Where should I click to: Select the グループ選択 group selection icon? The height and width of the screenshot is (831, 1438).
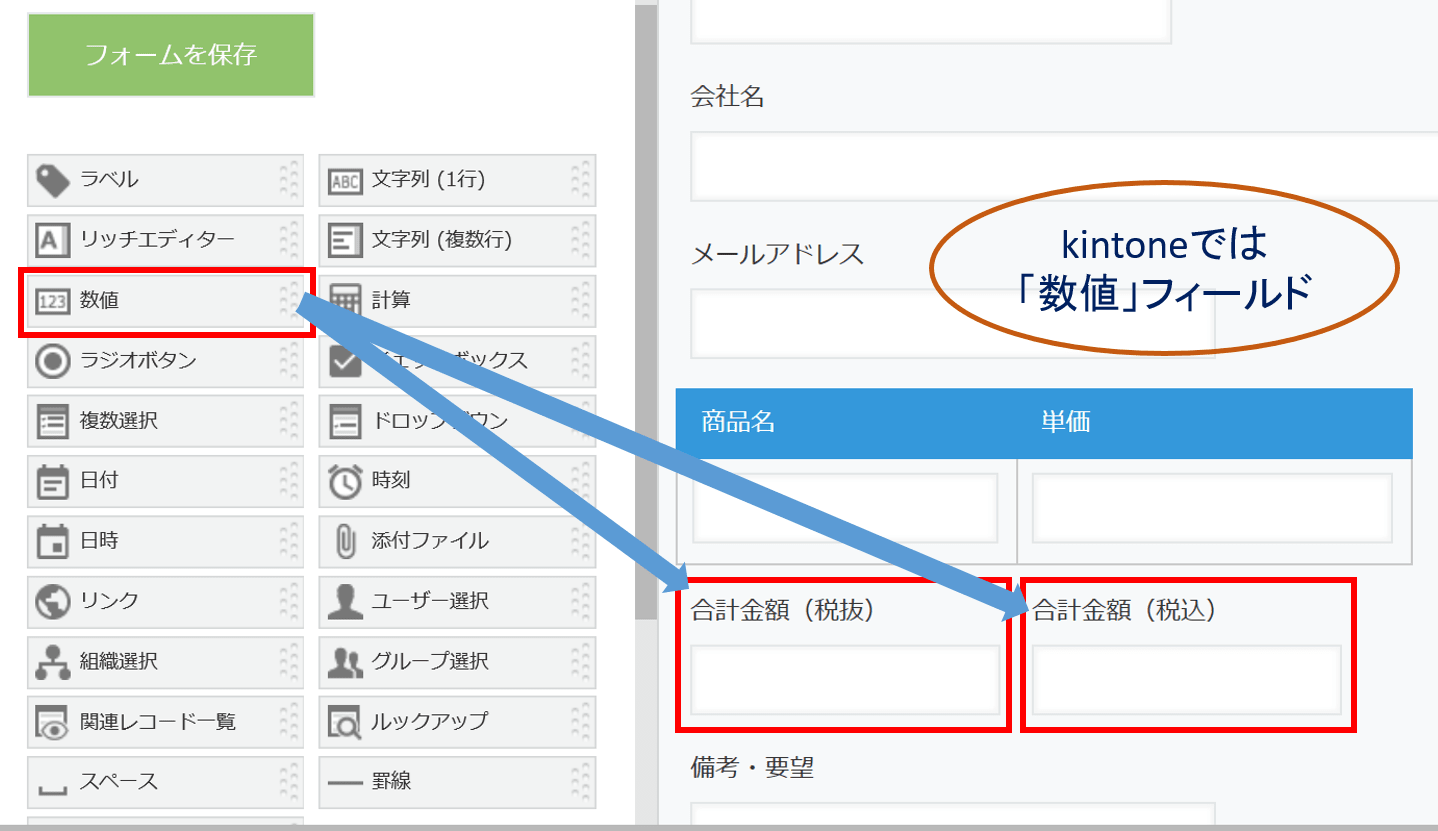(x=457, y=662)
